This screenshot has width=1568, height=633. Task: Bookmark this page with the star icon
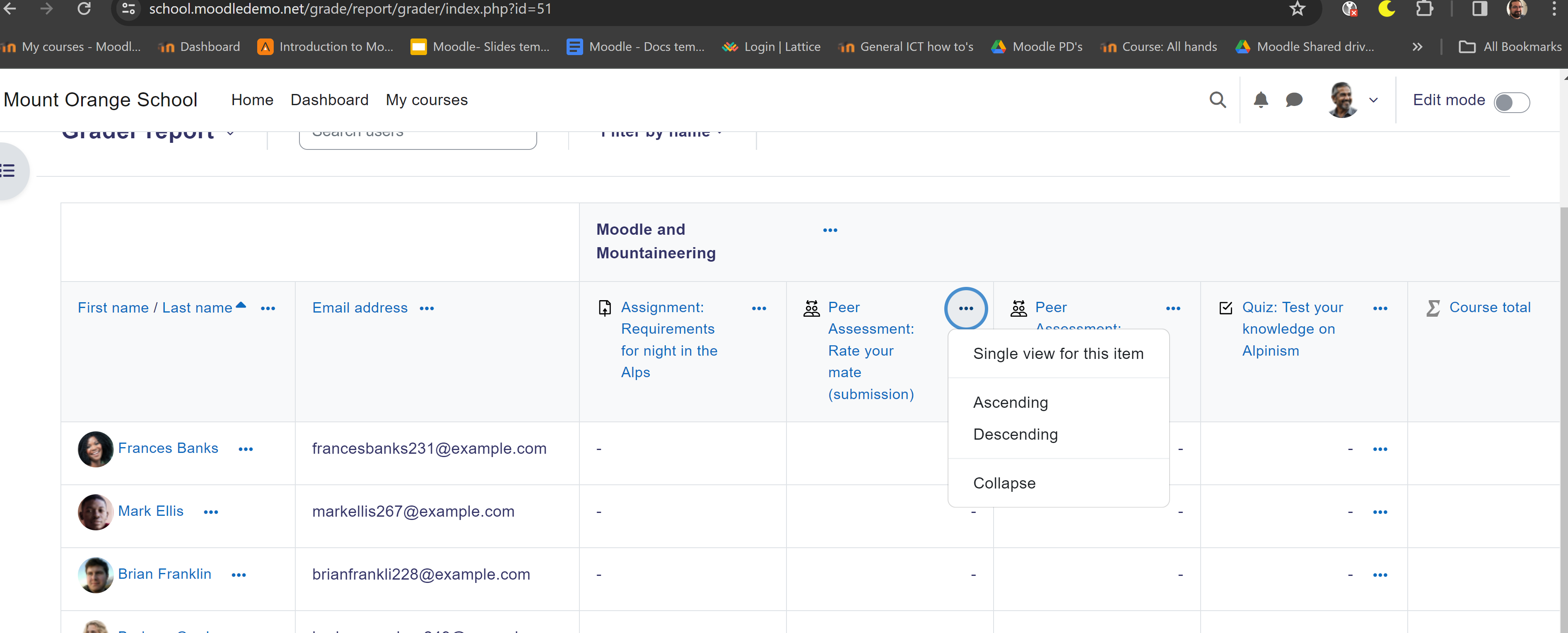click(x=1297, y=9)
